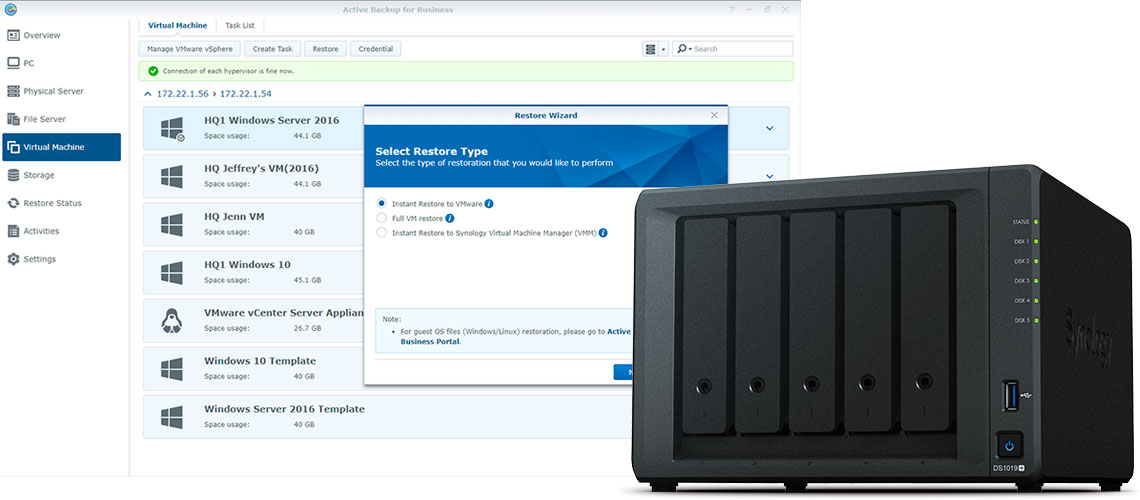Click the Credential button

376,49
